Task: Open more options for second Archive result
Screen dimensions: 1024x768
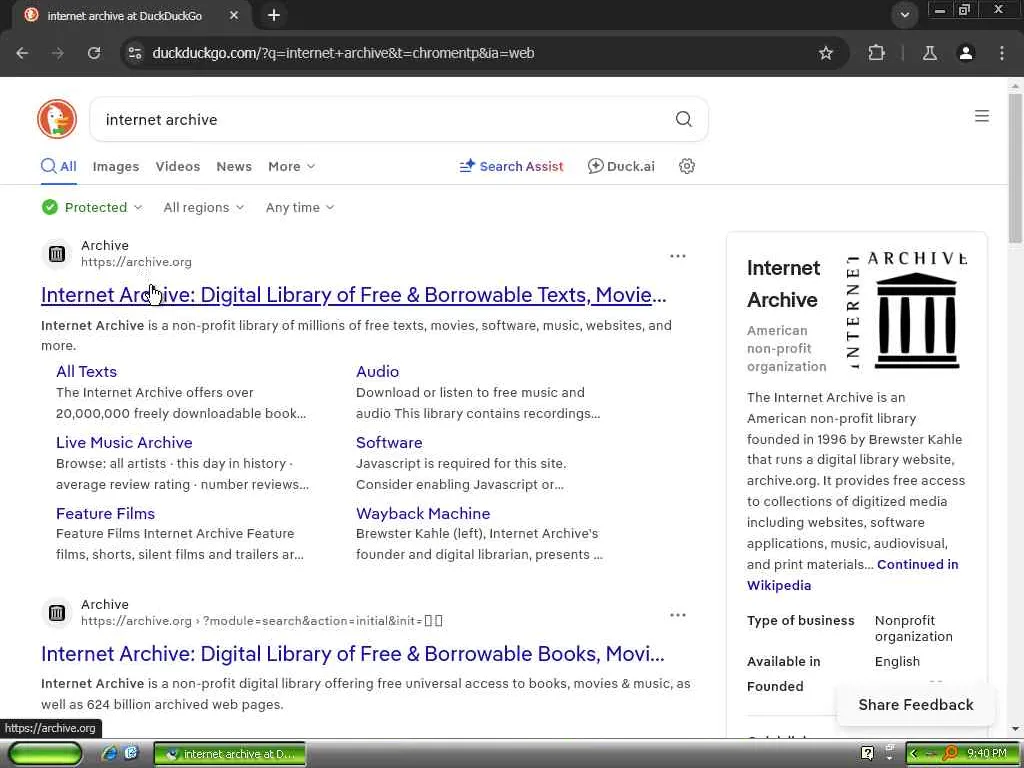Action: [x=678, y=615]
